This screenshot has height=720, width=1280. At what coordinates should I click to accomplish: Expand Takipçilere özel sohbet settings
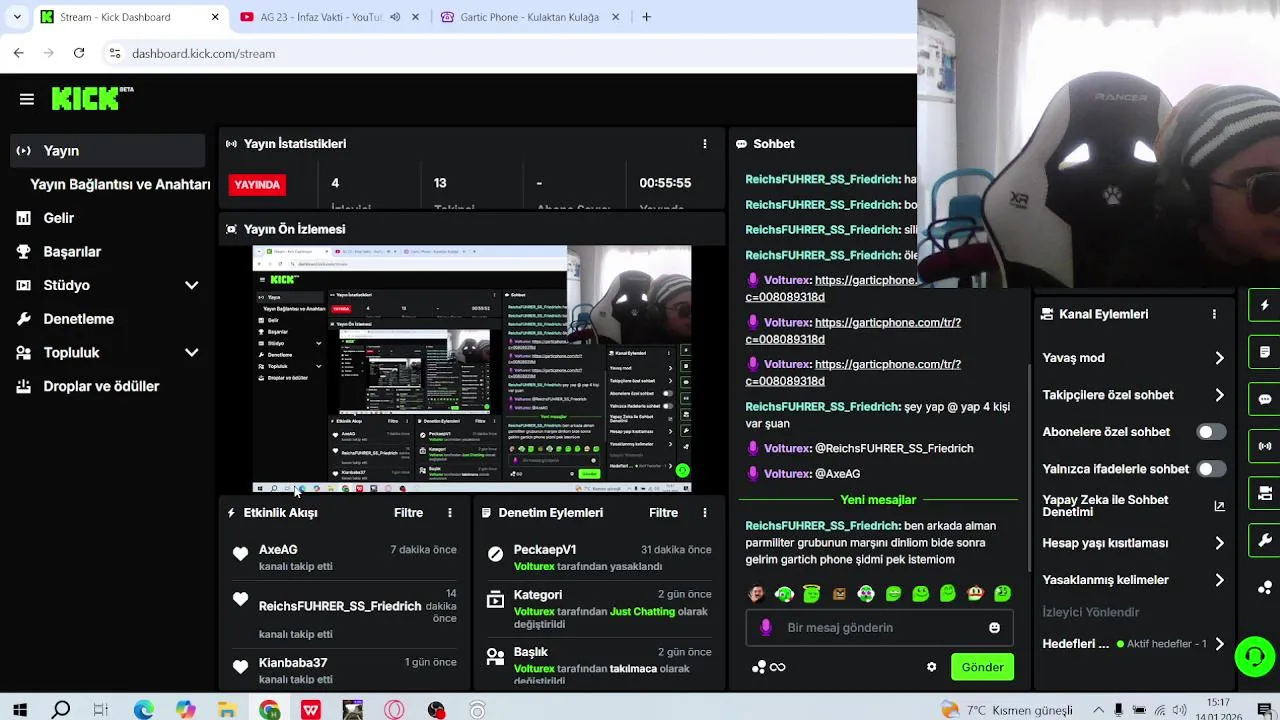click(1219, 395)
